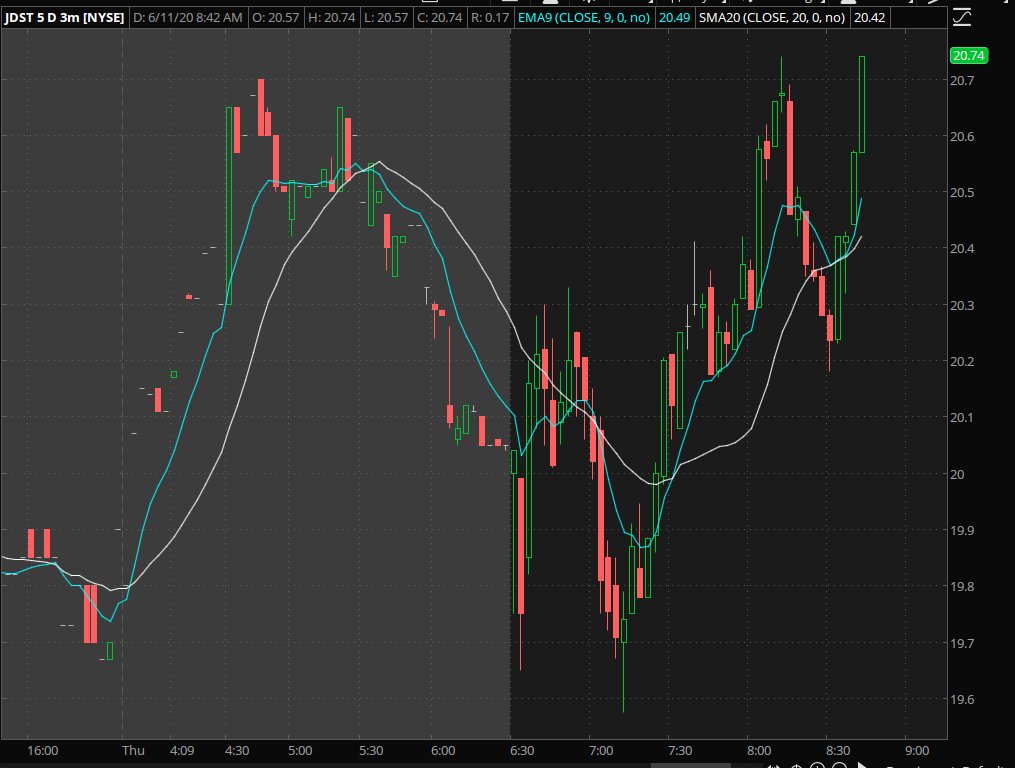1015x768 pixels.
Task: Click the open price O: 20.57
Action: point(275,17)
